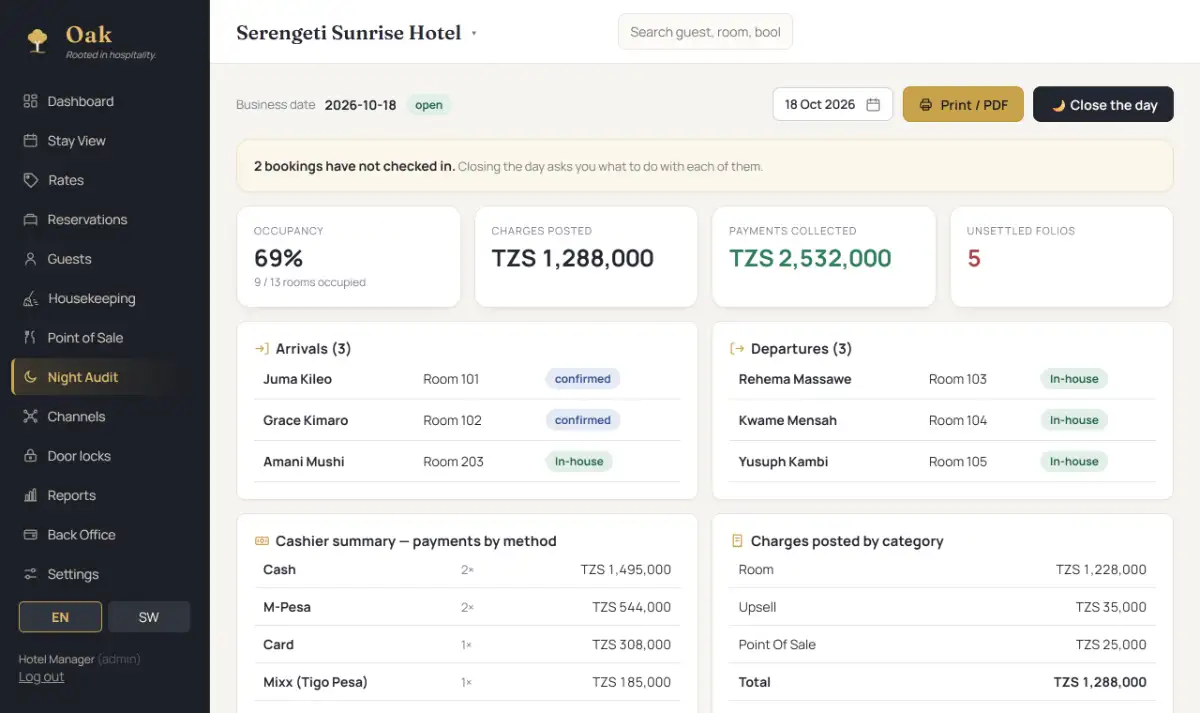Viewport: 1200px width, 713px height.
Task: Select arrival guest Juma Kileo
Action: [x=297, y=379]
